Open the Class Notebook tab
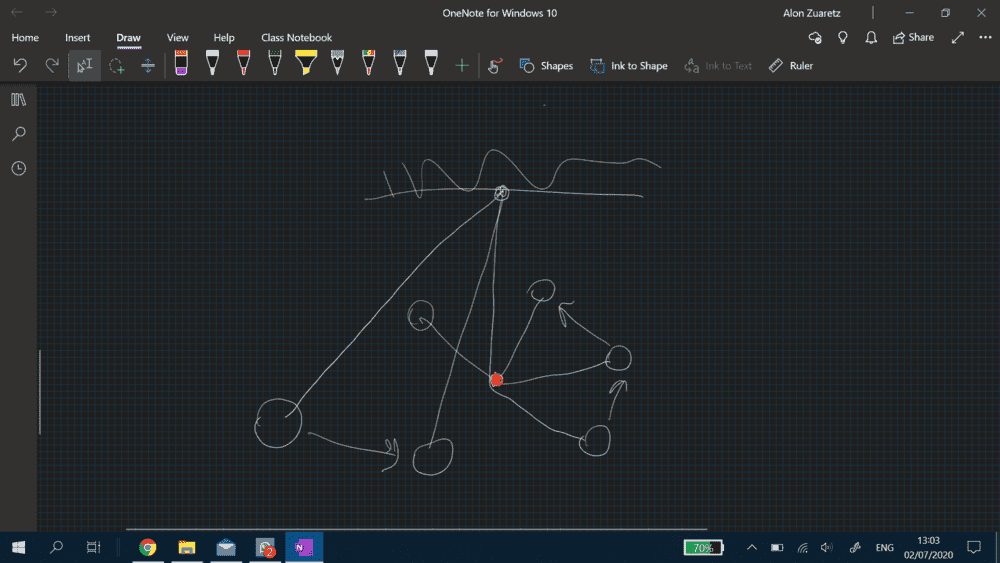This screenshot has height=563, width=1000. [x=296, y=38]
